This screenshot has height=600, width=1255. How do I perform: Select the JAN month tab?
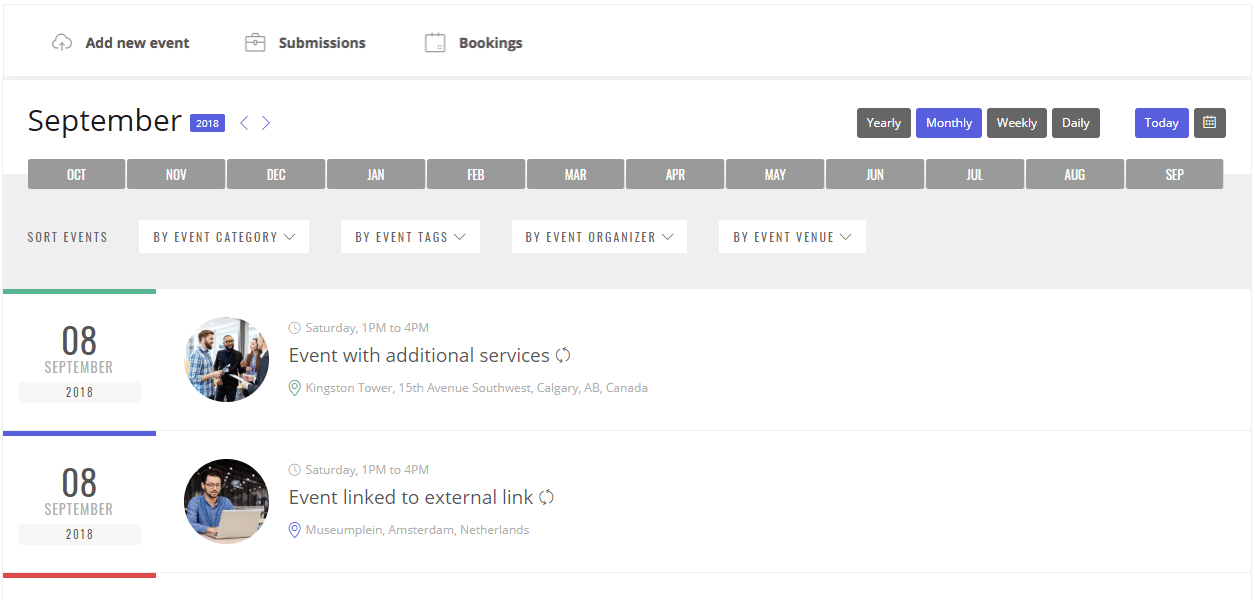pyautogui.click(x=376, y=174)
